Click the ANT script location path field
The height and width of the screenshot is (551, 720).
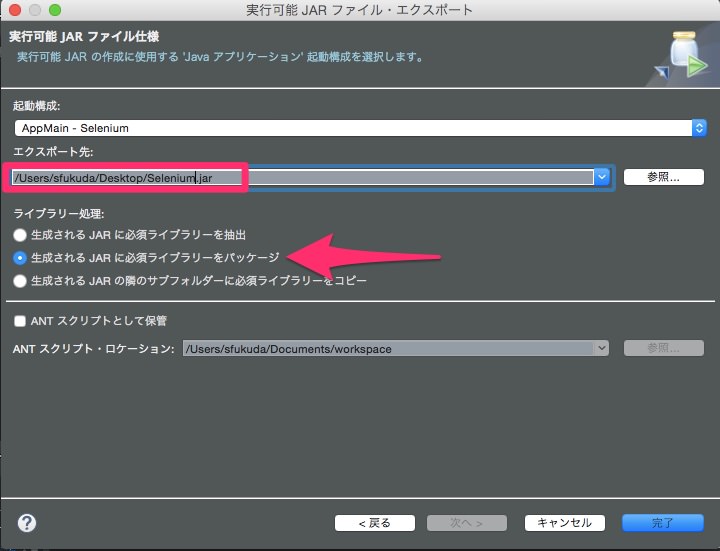(388, 349)
